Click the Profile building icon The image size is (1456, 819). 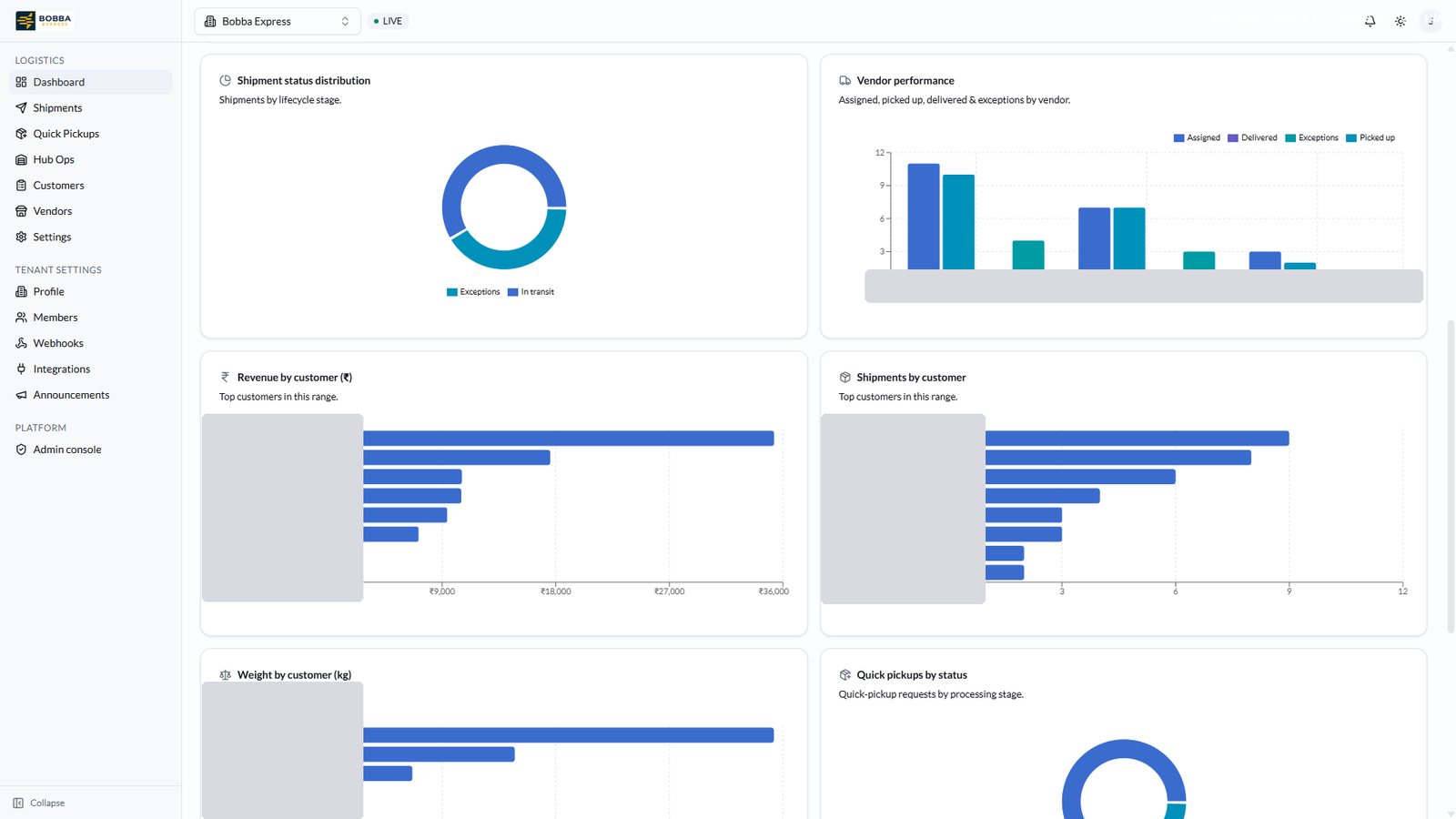21,292
